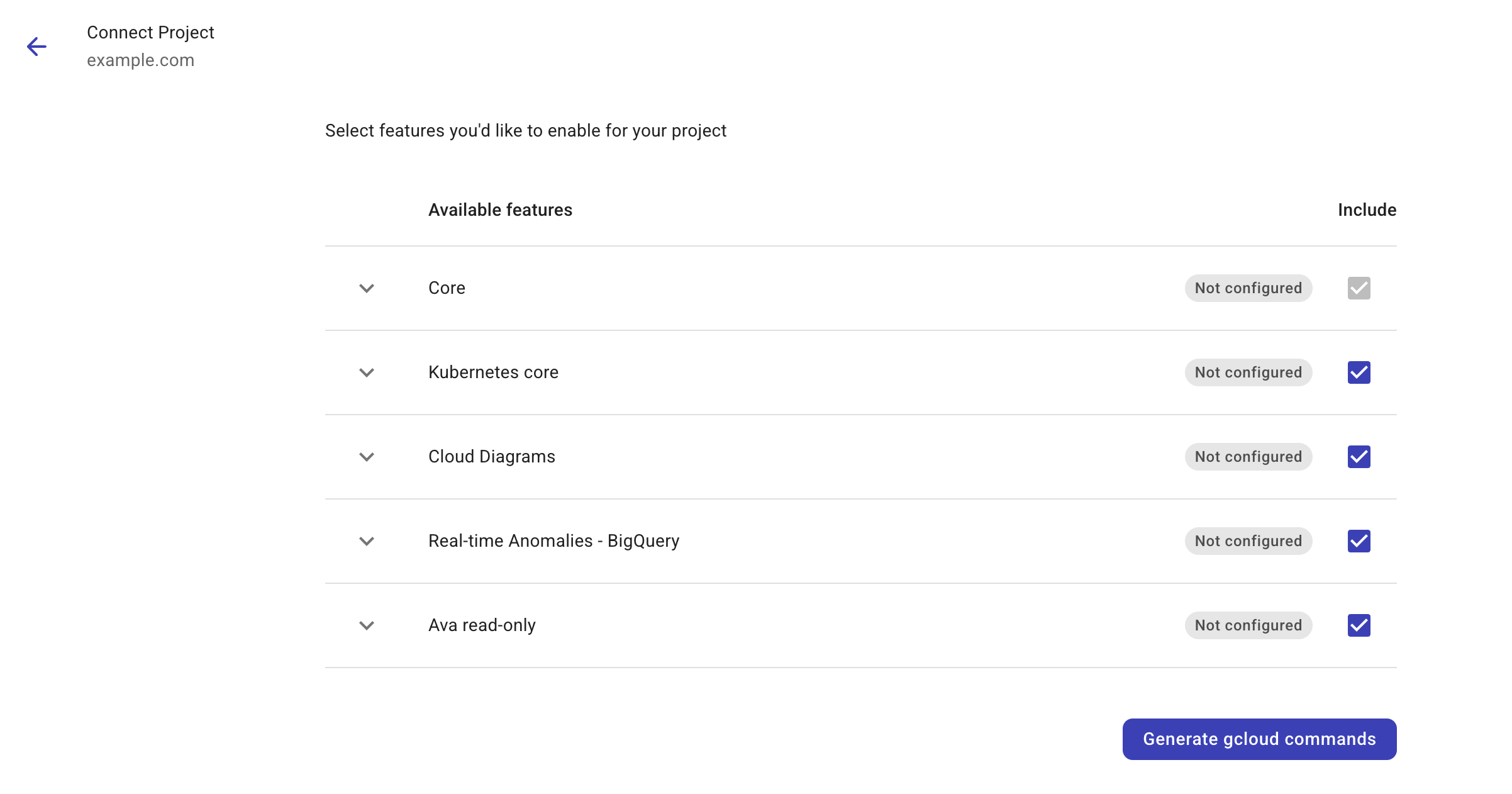Select Not configured for Real-time Anomalies
The width and height of the screenshot is (1512, 794).
1248,540
